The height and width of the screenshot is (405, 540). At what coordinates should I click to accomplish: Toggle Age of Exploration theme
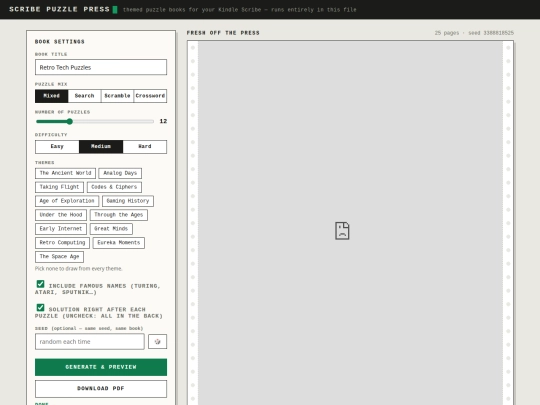[x=67, y=201]
